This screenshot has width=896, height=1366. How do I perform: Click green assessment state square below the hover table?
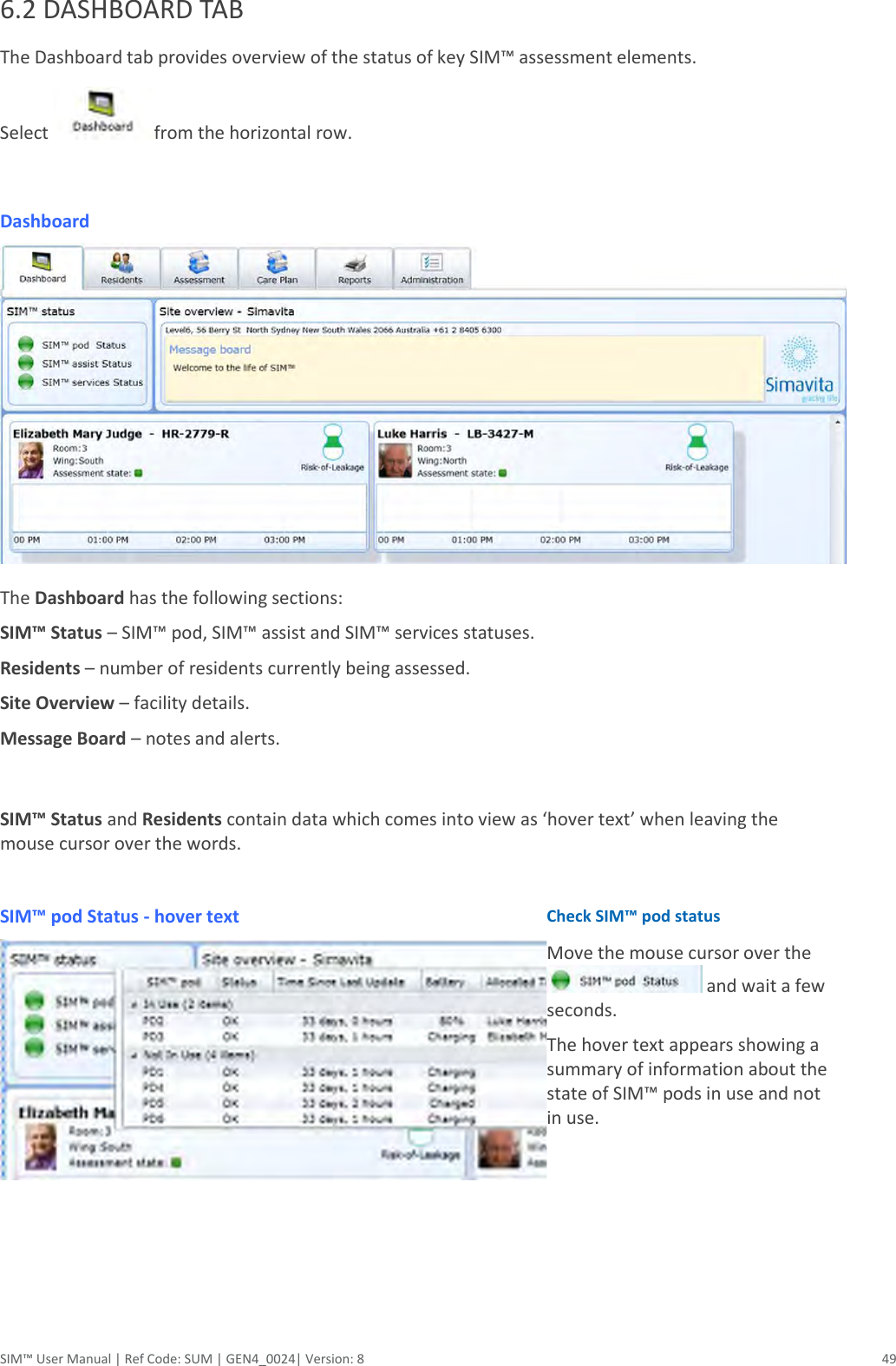click(x=176, y=1163)
